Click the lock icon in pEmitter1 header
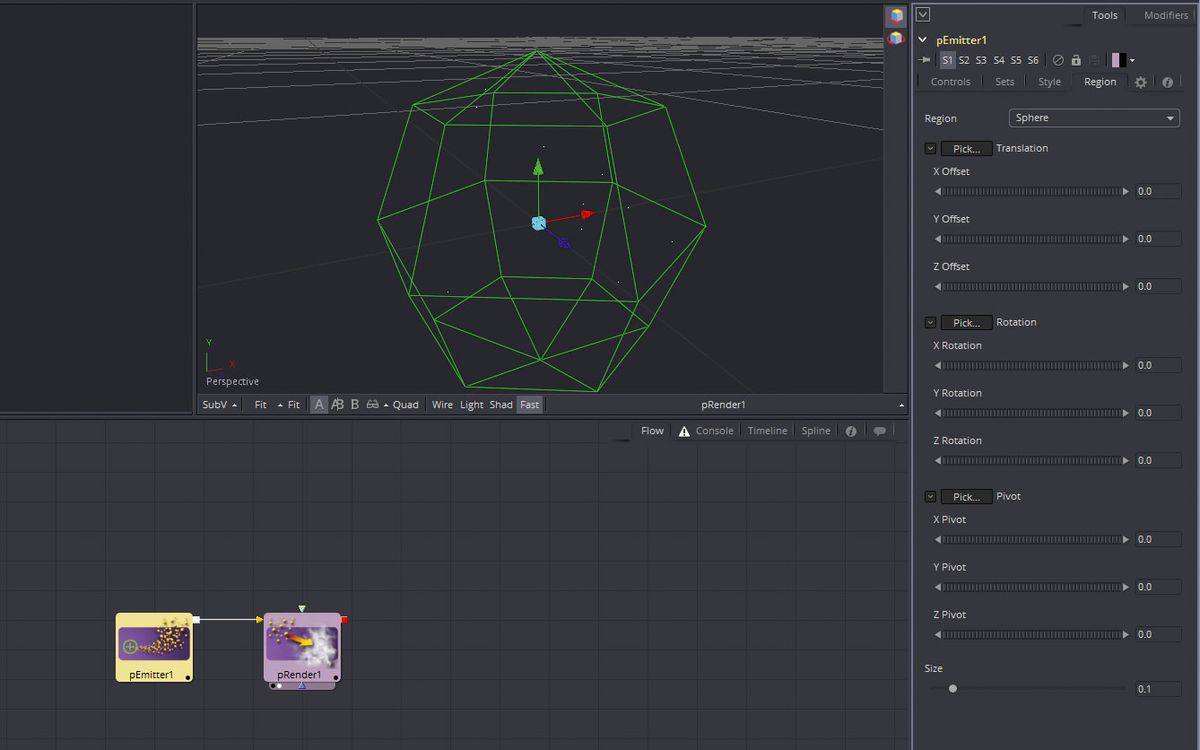Screen dimensions: 1200x750 click(1074, 60)
